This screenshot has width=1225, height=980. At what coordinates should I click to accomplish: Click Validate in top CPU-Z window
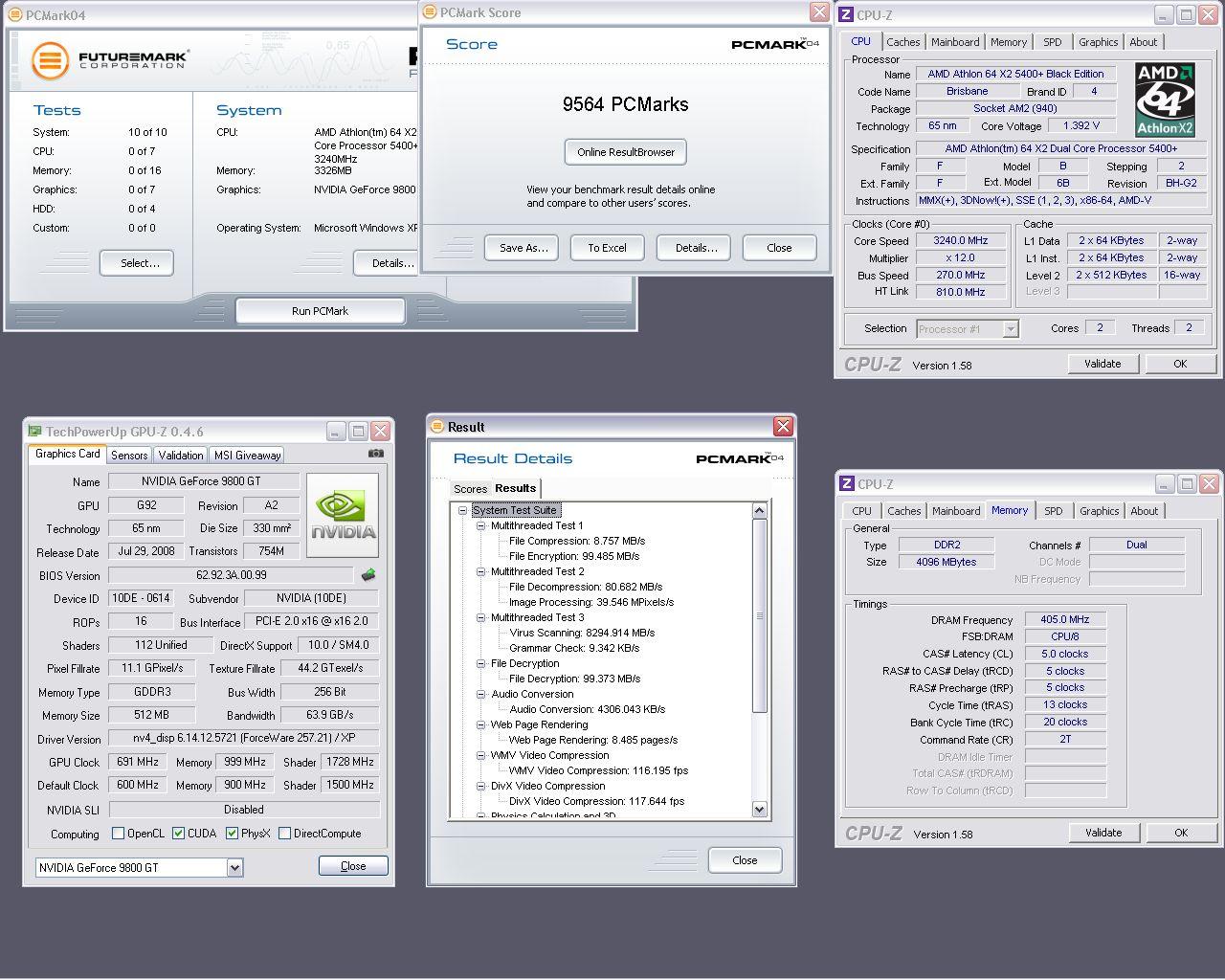tap(1102, 364)
